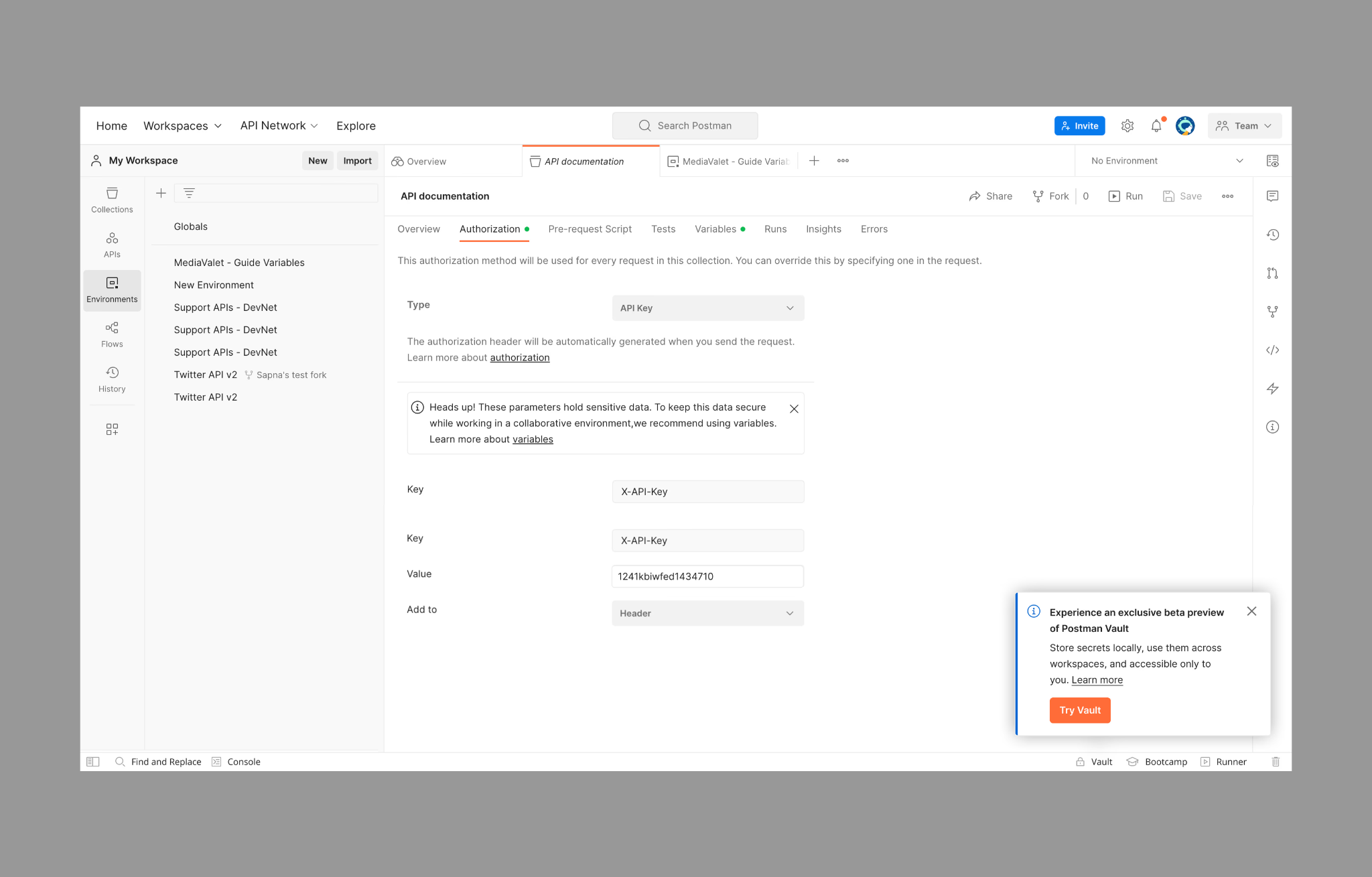Open the authorization learn more link

(x=520, y=358)
